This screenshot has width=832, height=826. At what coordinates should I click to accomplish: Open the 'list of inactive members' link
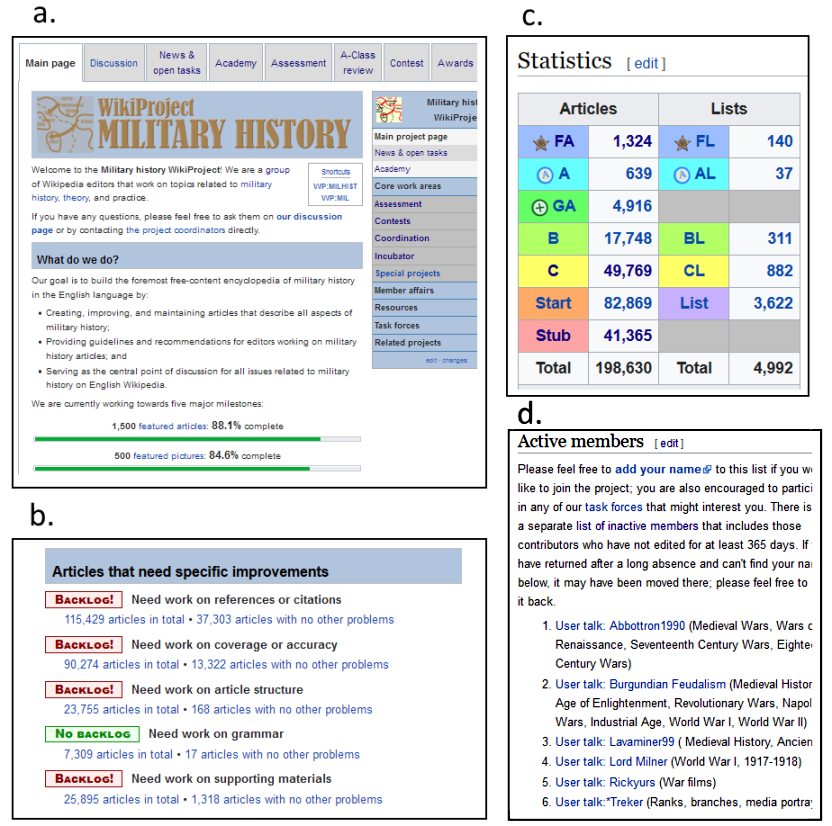click(x=637, y=526)
